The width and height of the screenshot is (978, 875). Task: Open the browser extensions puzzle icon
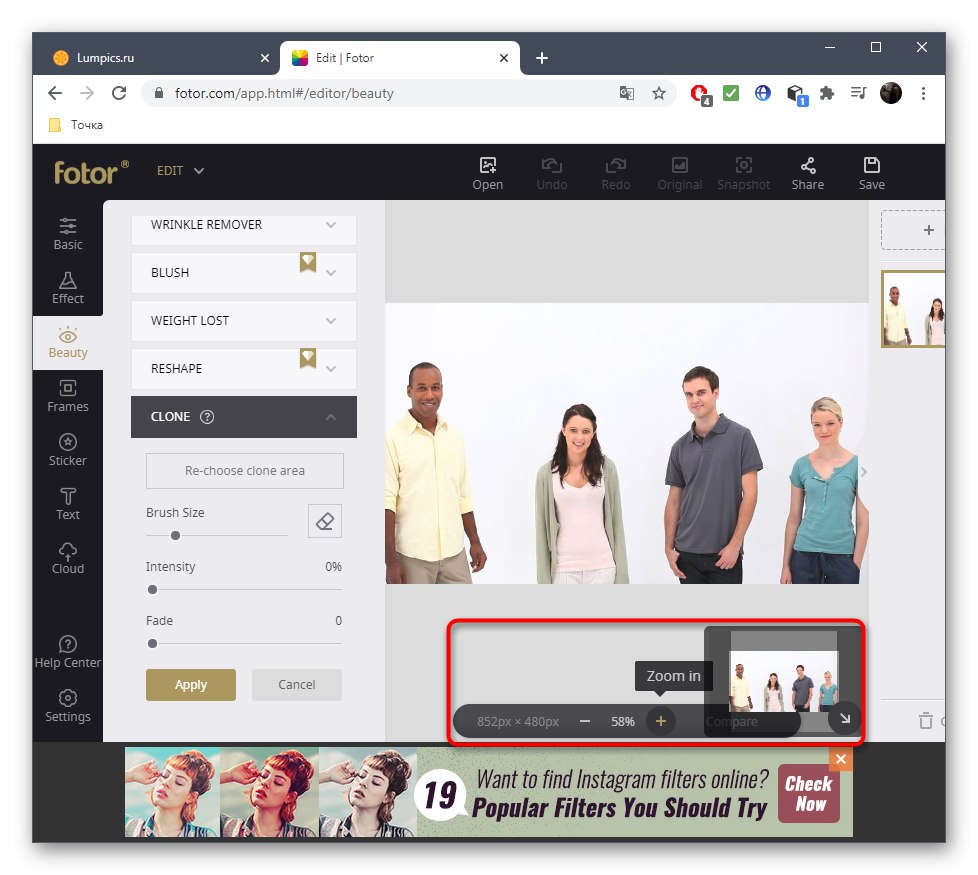pos(826,94)
